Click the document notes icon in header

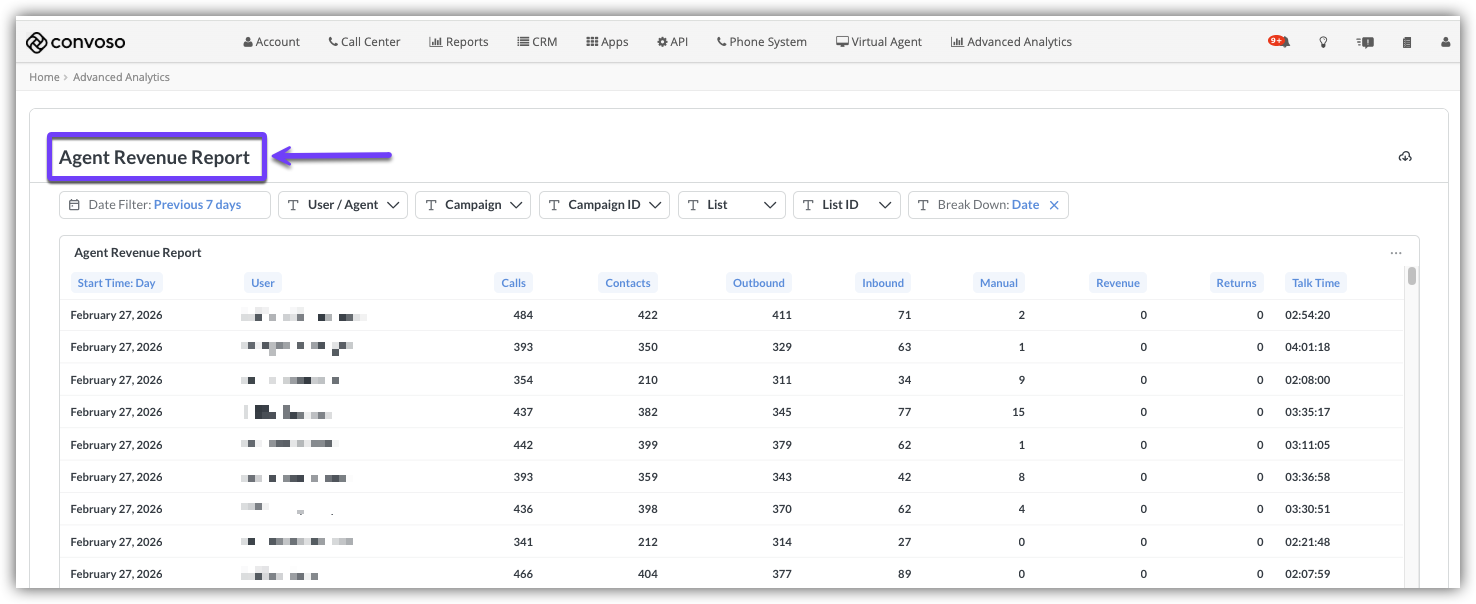[1407, 42]
